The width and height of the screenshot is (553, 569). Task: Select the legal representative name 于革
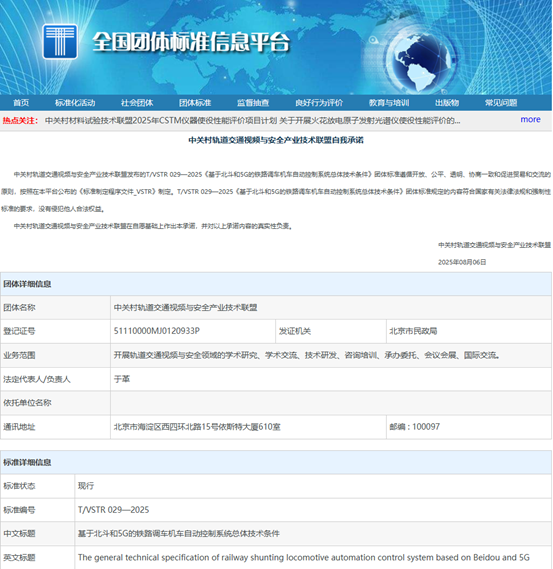click(122, 379)
